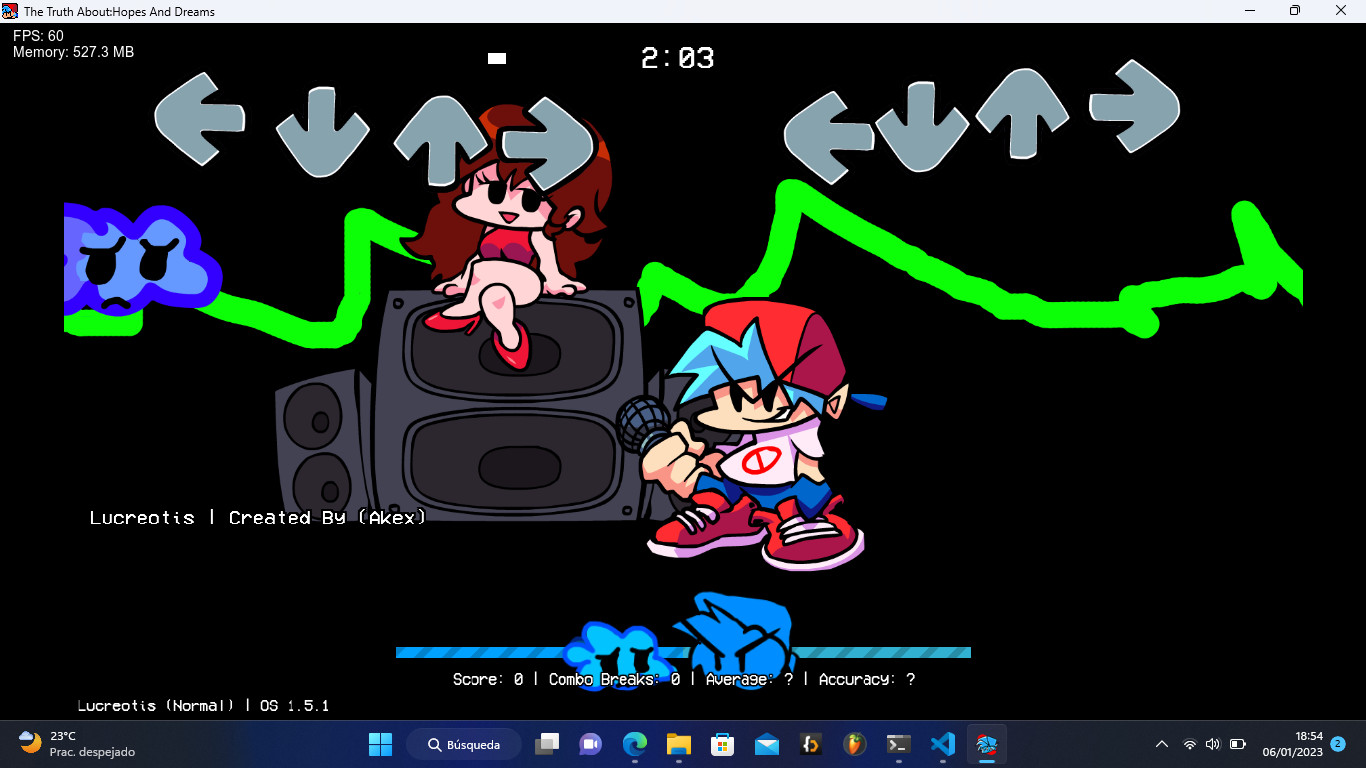The height and width of the screenshot is (768, 1366).
Task: Click the player's left arrow receptor
Action: pyautogui.click(x=830, y=138)
